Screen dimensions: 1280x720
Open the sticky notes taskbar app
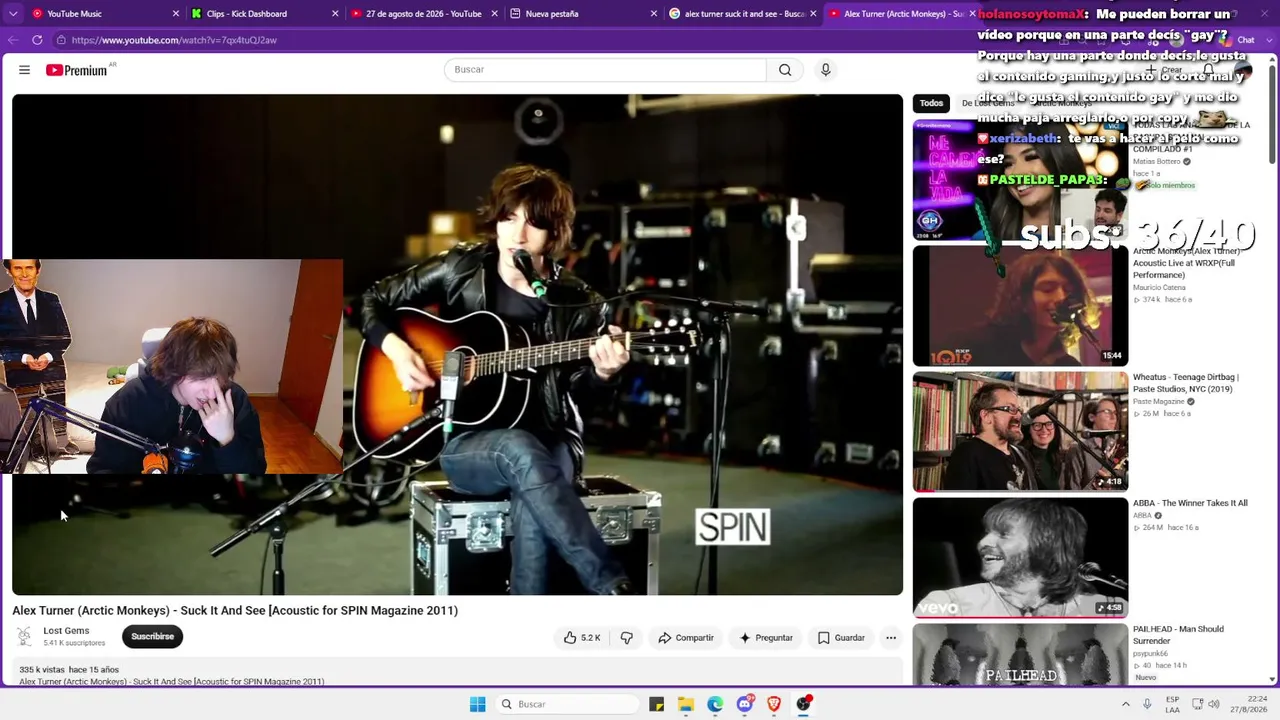(657, 704)
